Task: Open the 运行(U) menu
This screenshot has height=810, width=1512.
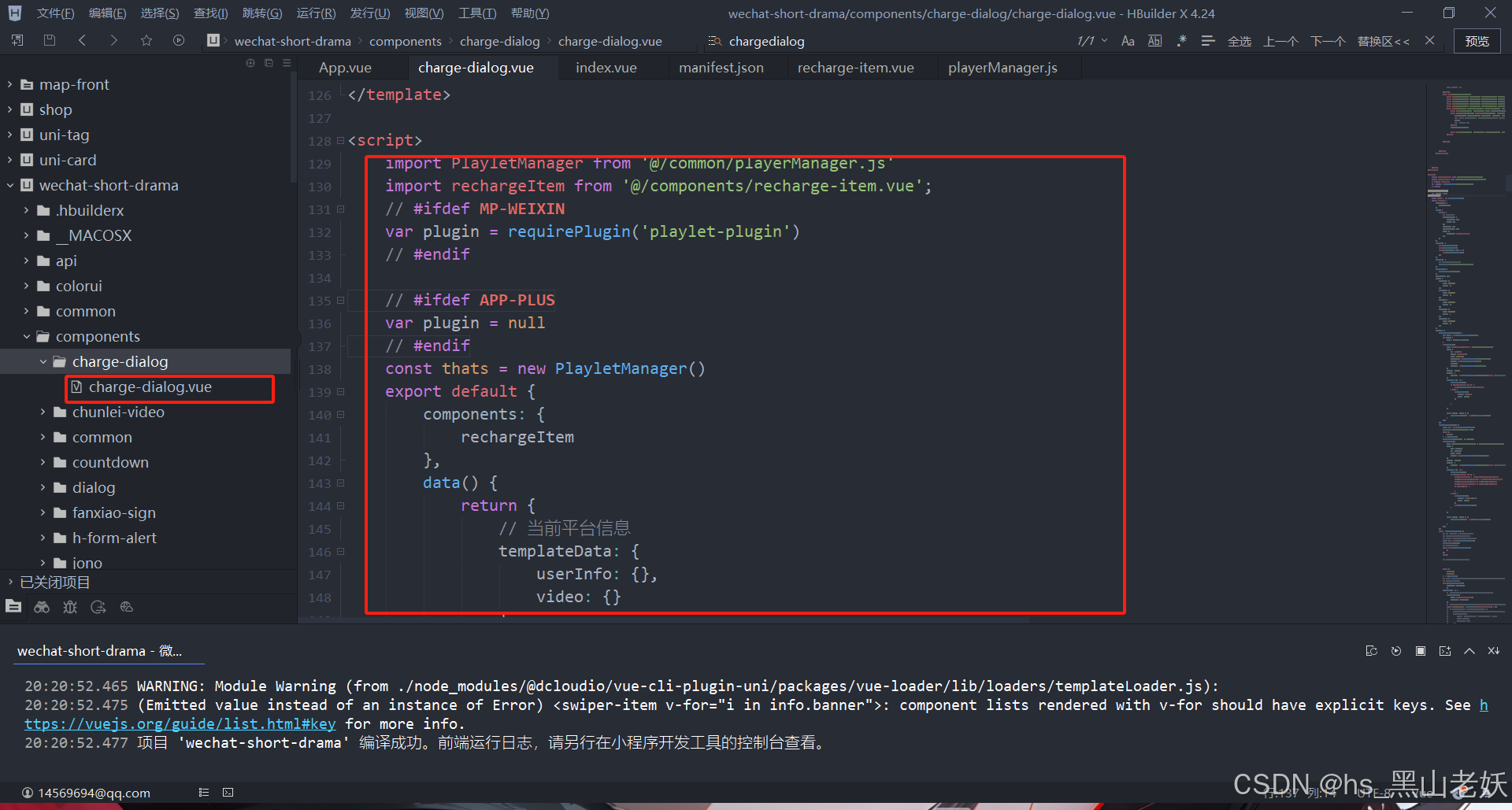Action: pos(316,13)
